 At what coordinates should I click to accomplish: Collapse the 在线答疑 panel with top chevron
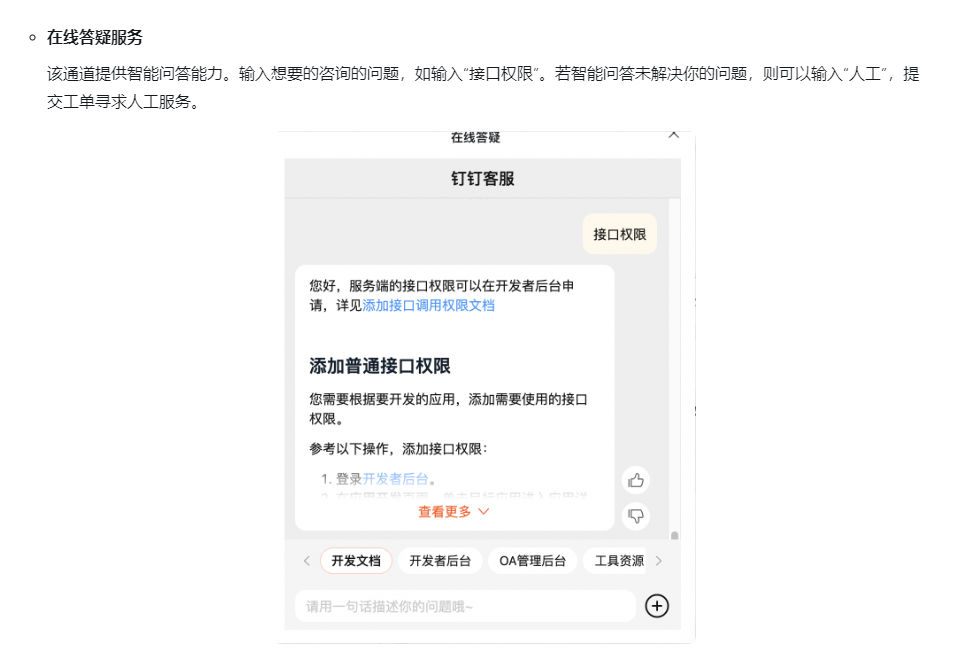click(673, 135)
